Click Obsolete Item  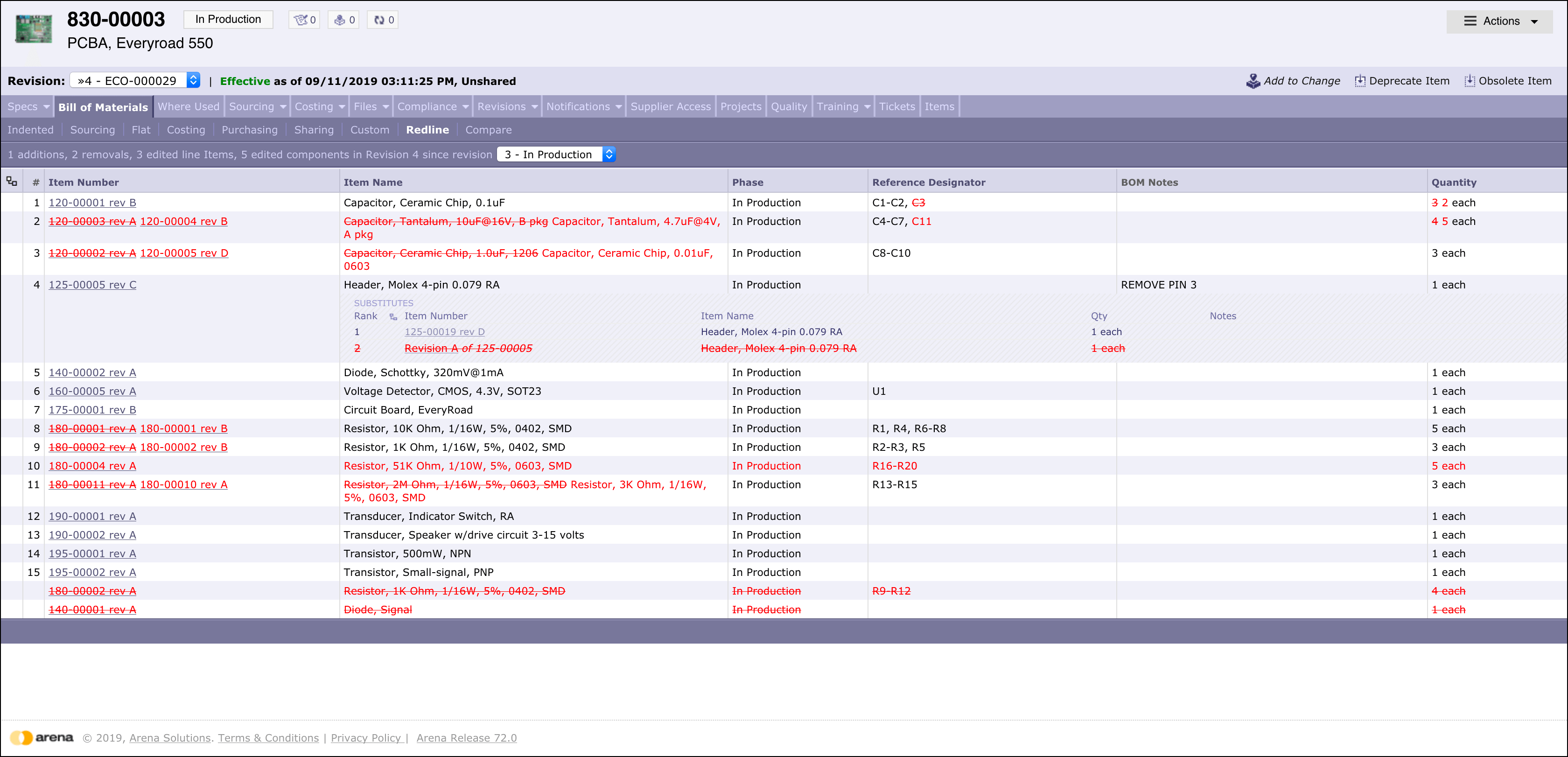pos(1515,81)
